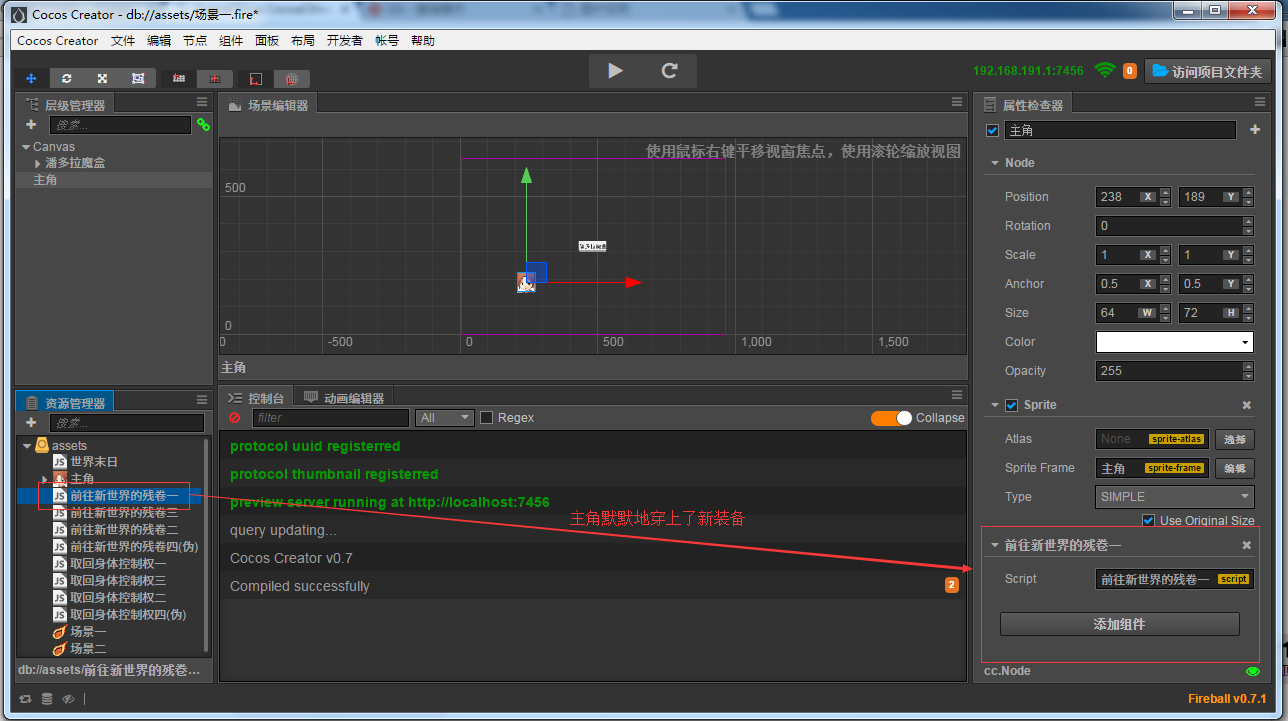Image resolution: width=1288 pixels, height=721 pixels.
Task: Select the Rotate transform tool
Action: 67,78
